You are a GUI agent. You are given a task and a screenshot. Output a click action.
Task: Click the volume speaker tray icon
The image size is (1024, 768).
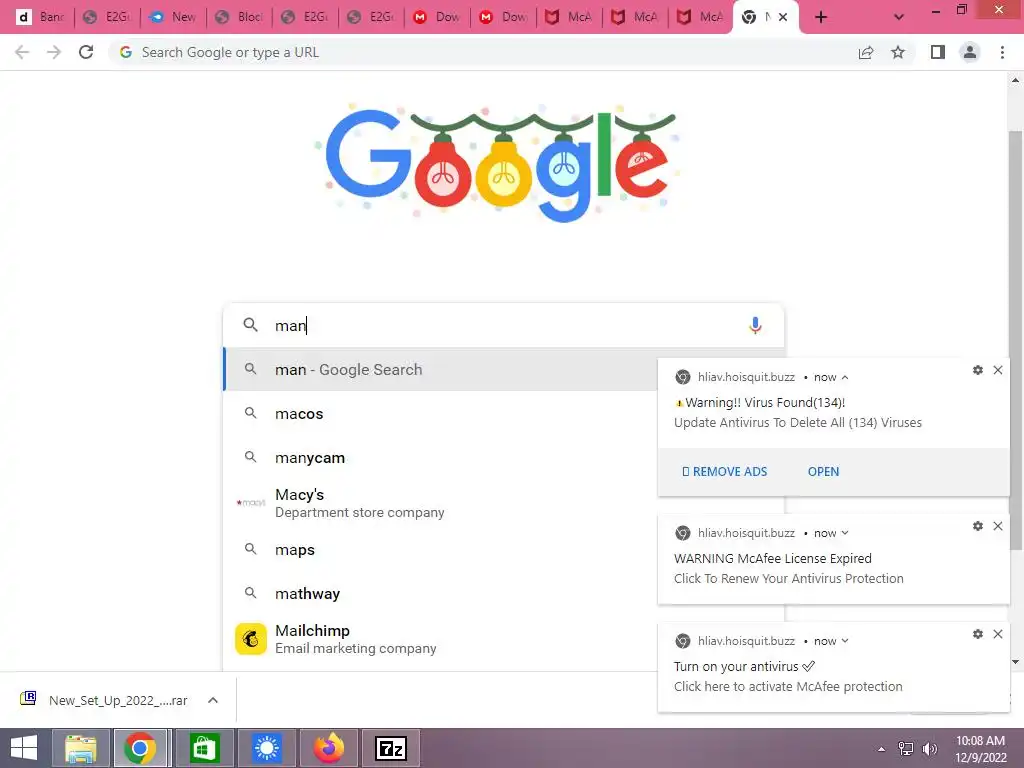click(930, 749)
